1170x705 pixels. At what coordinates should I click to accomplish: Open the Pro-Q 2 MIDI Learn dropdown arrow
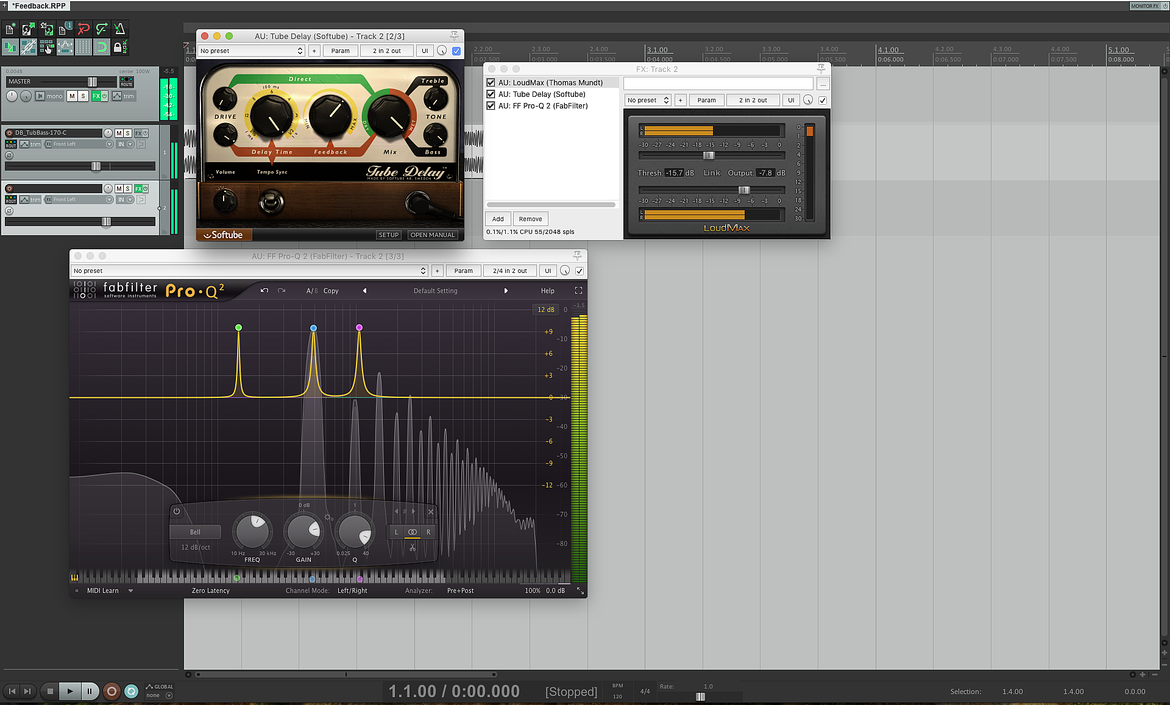point(131,591)
